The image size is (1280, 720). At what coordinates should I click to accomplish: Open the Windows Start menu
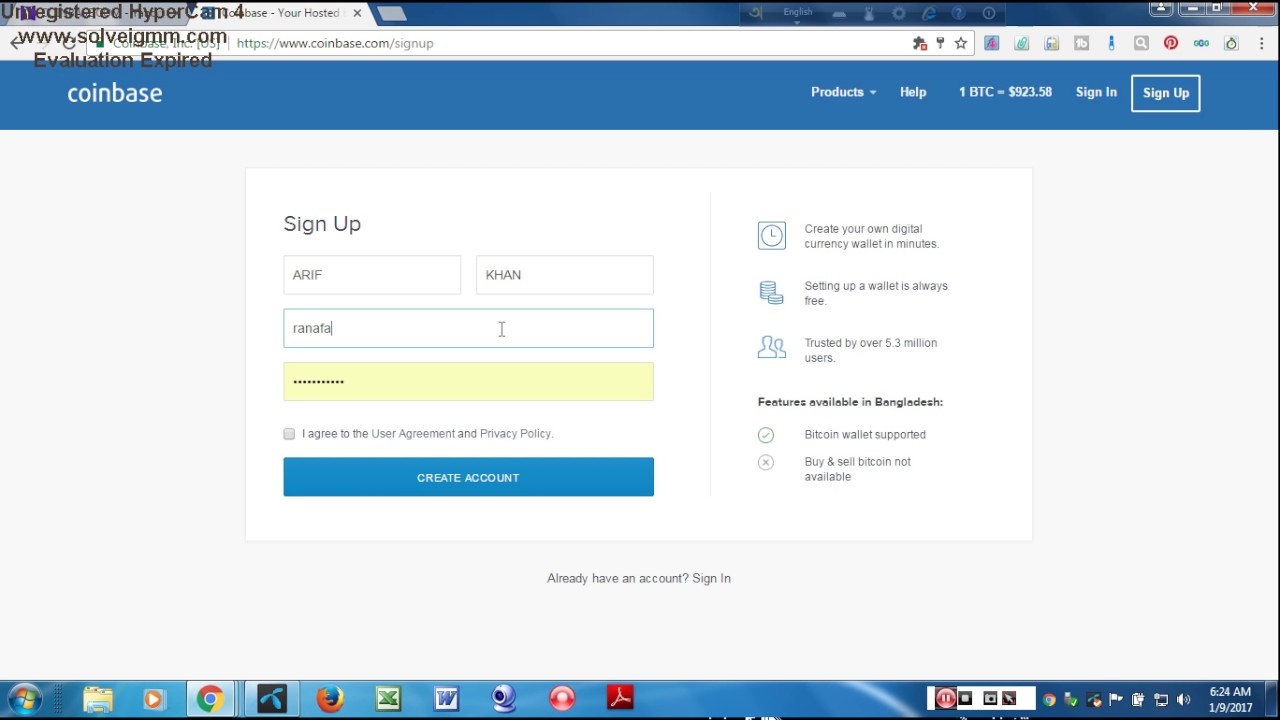pos(24,699)
